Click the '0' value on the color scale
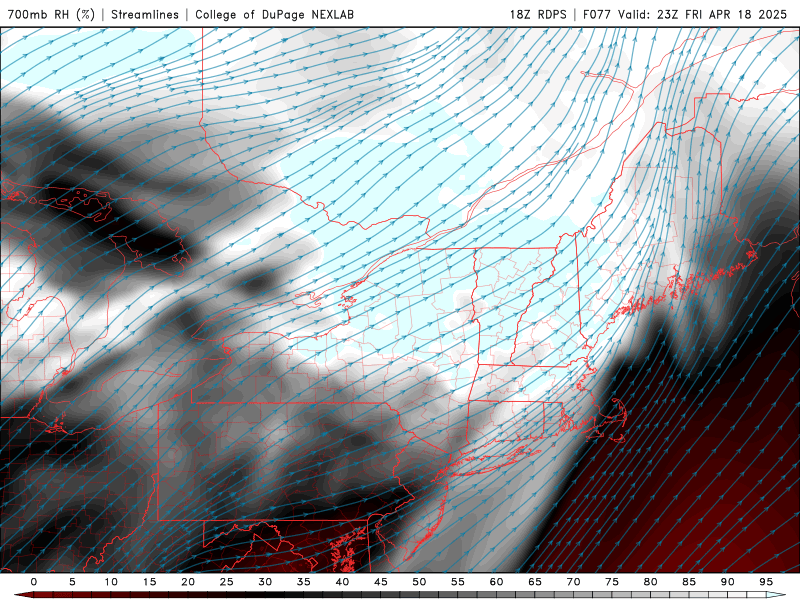 pos(34,582)
